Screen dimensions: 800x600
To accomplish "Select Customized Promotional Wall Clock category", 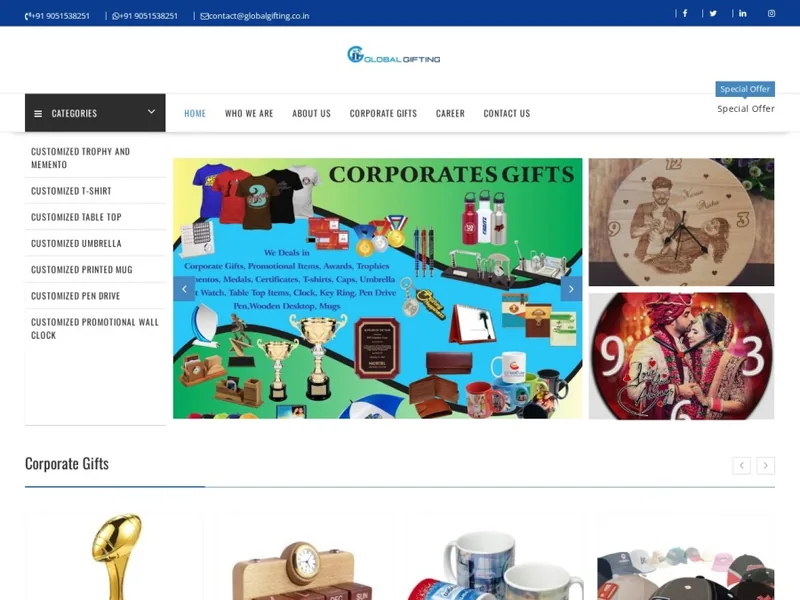I will coord(95,329).
